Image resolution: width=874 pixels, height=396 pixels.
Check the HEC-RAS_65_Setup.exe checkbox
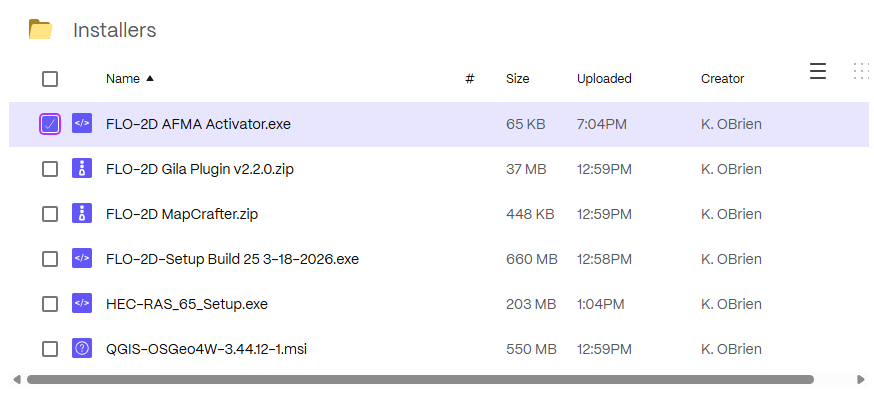tap(50, 304)
